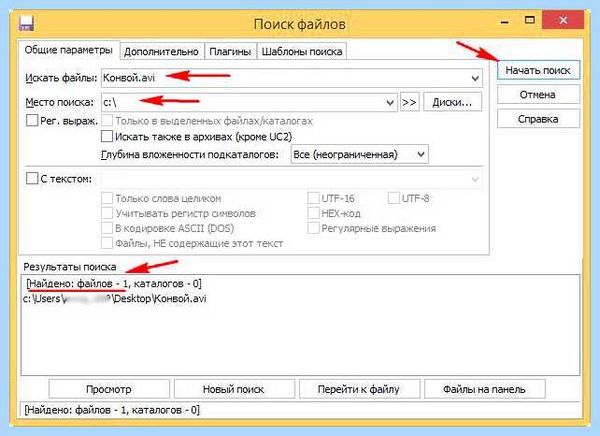Click the >> button next to search location
Viewport: 600px width, 436px height.
tap(409, 102)
